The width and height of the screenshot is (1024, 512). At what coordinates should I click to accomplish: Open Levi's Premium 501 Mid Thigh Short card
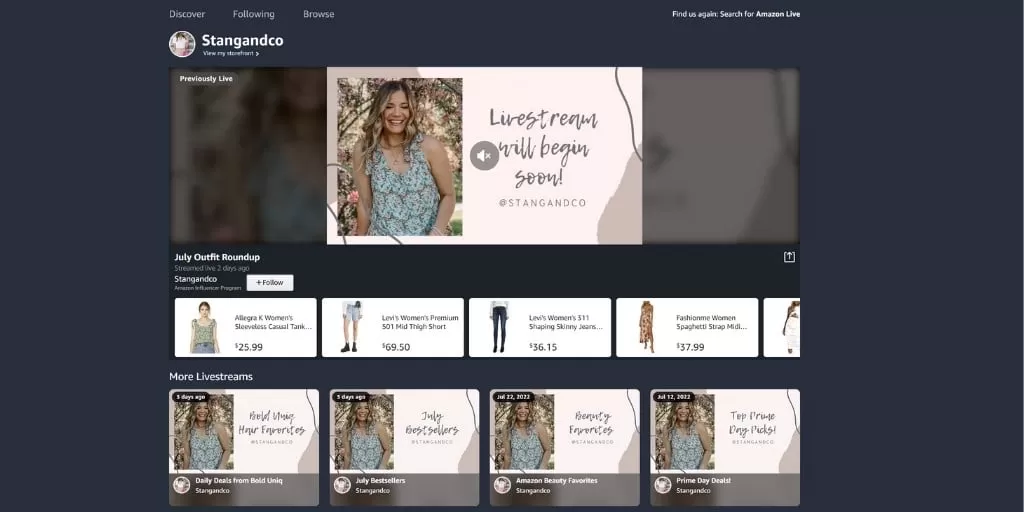click(x=392, y=327)
